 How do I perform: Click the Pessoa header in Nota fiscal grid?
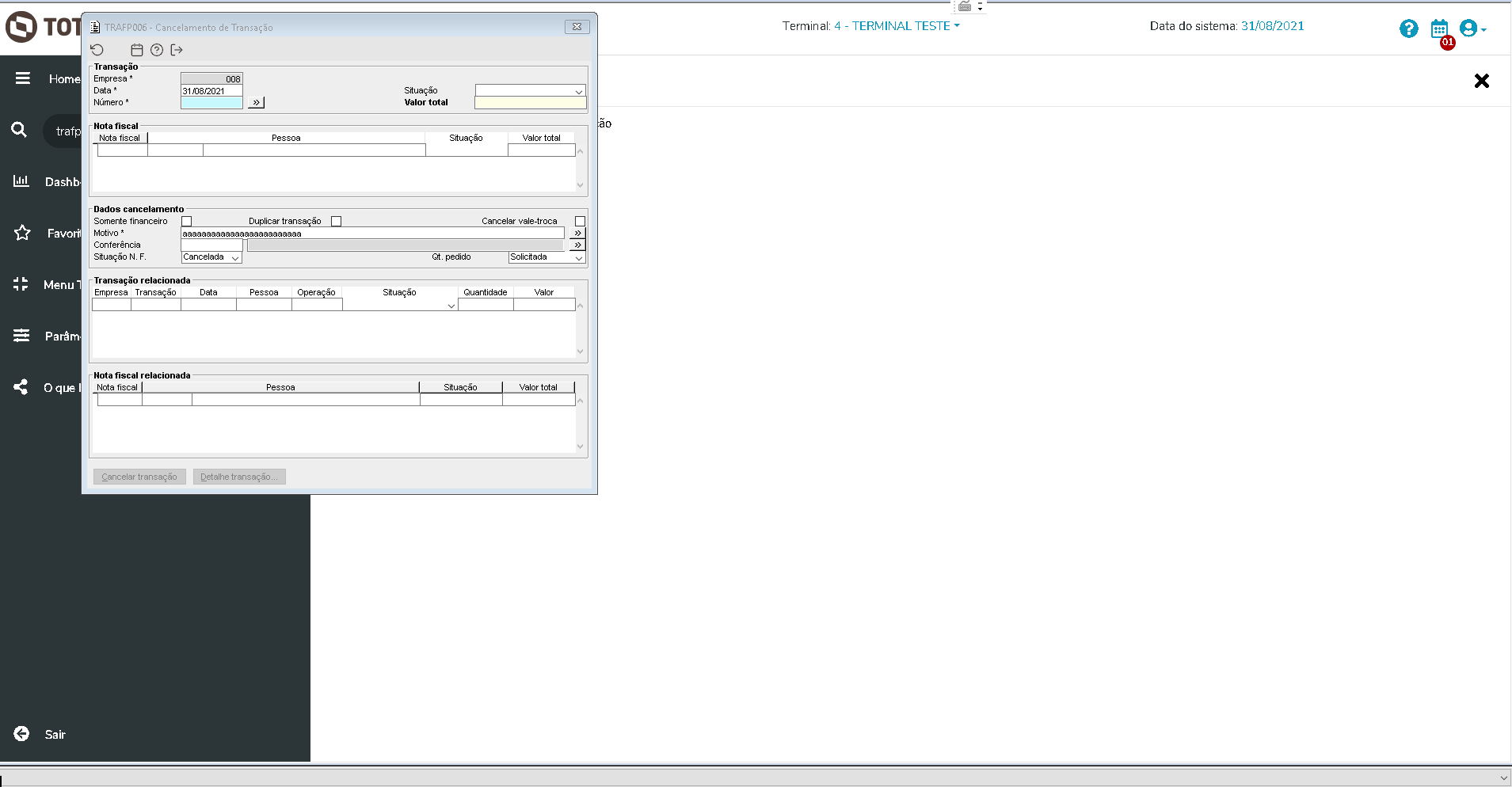(286, 138)
